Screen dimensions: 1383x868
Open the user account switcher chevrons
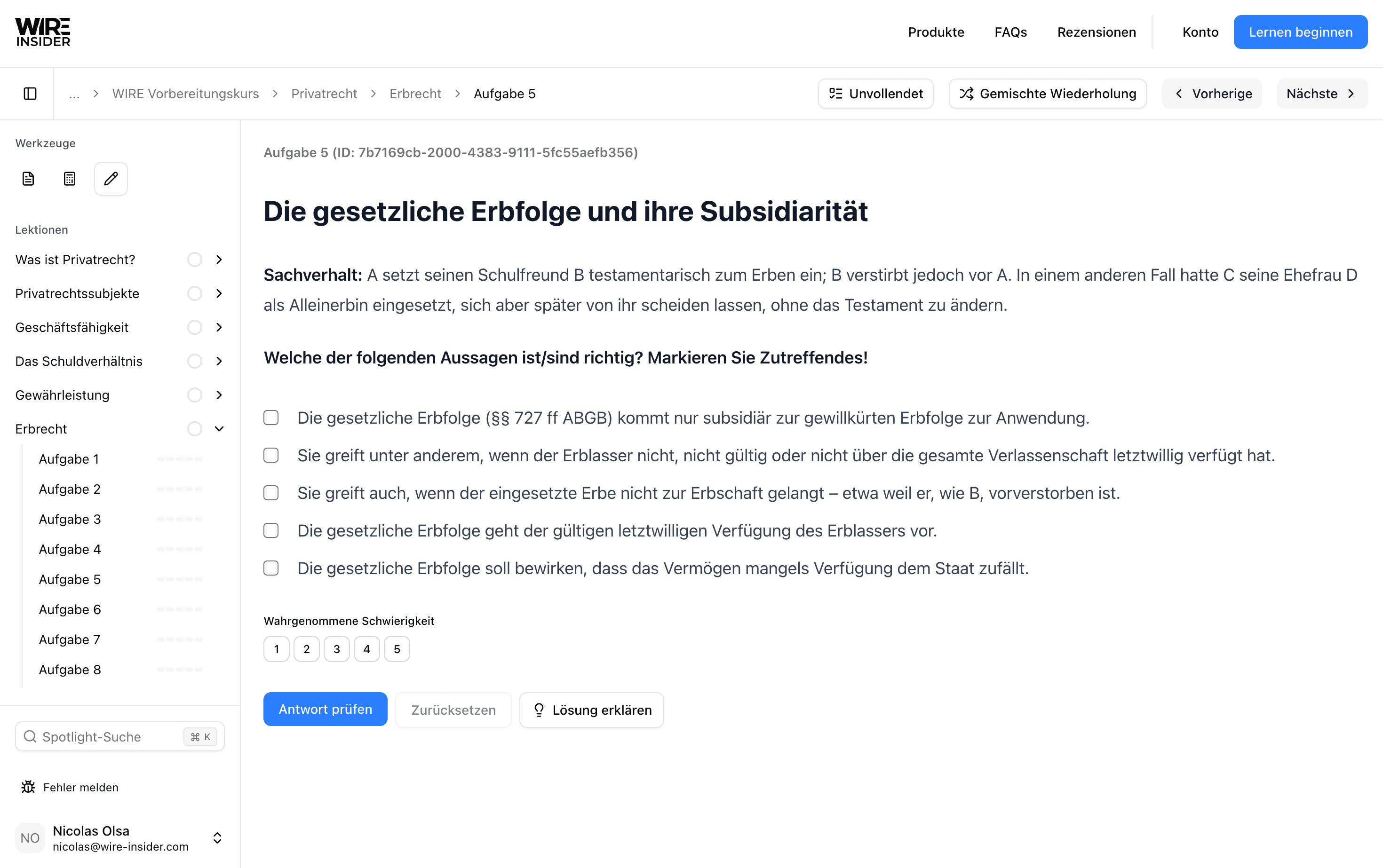point(217,837)
